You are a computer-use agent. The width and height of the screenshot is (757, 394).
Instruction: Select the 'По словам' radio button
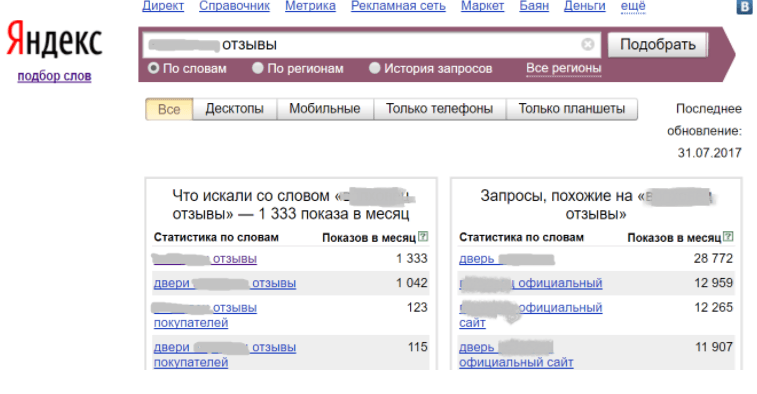154,68
